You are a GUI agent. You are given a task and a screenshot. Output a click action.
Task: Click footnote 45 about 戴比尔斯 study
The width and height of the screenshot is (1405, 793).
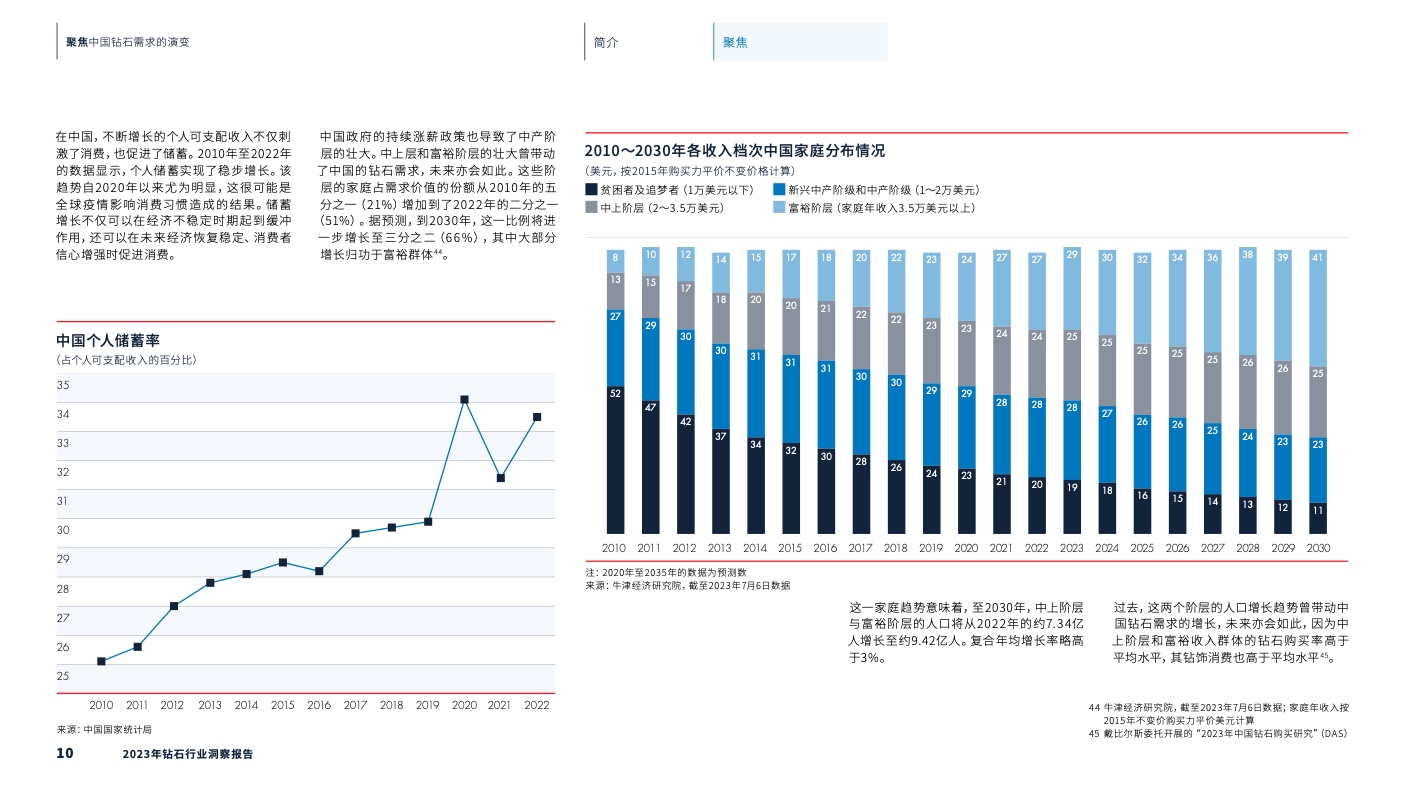tap(1218, 734)
